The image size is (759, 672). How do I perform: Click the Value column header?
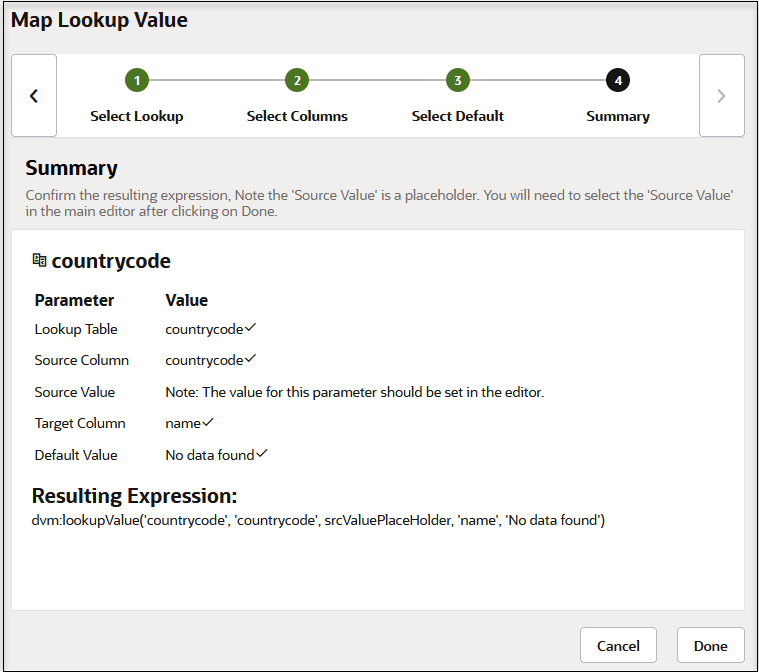[186, 300]
